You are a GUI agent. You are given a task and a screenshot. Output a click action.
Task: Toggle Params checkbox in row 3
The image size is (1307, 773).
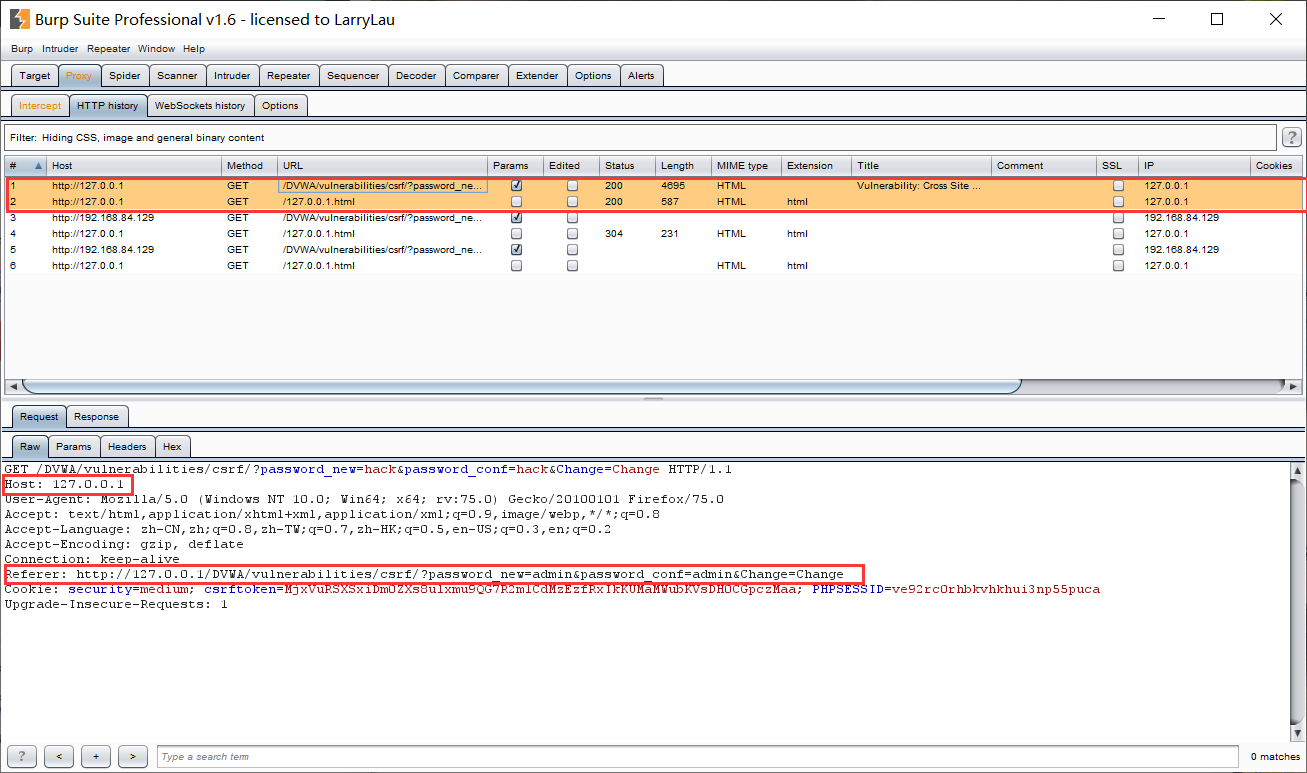(x=516, y=218)
